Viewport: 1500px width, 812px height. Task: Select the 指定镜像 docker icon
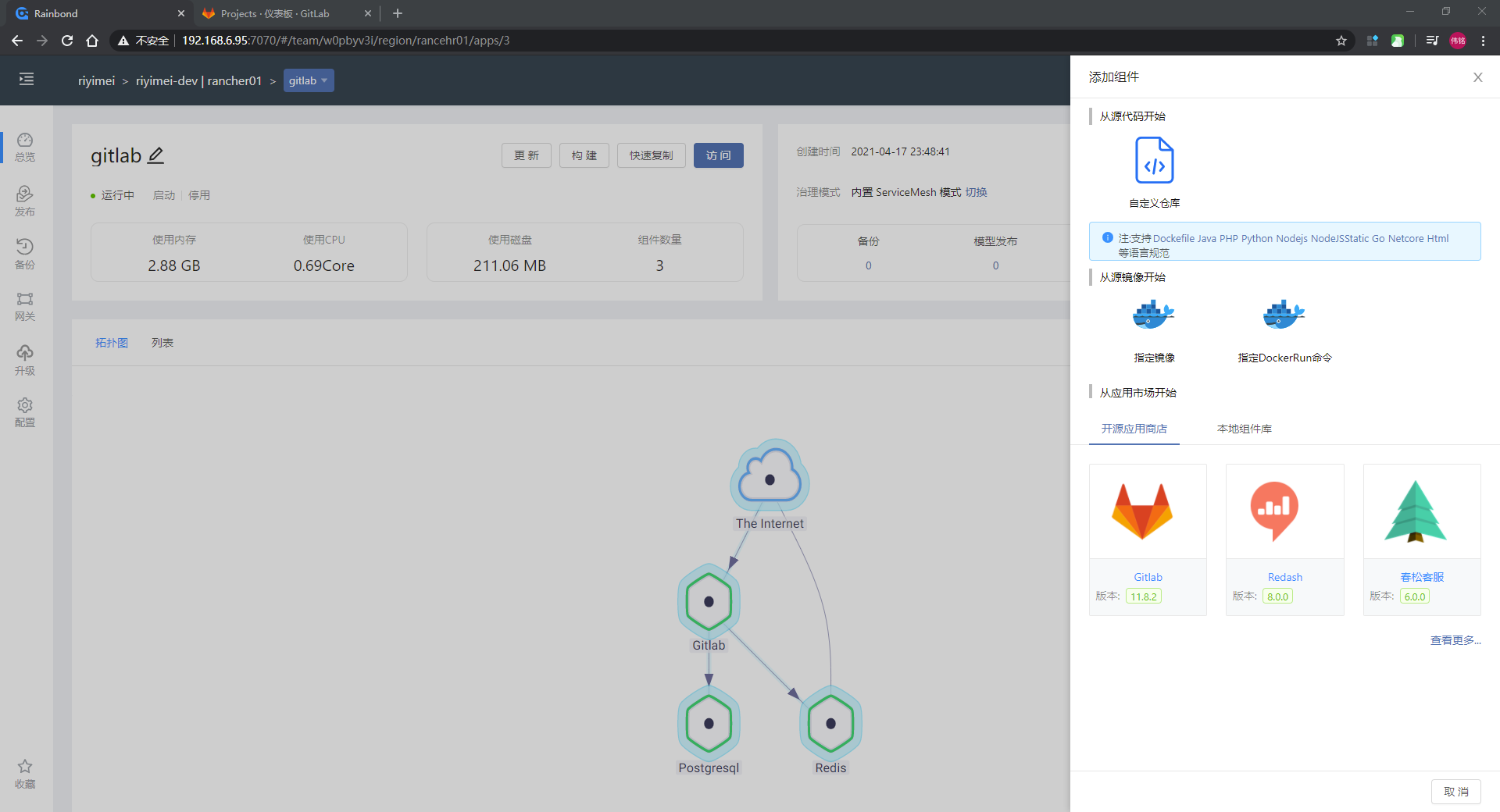pyautogui.click(x=1155, y=315)
